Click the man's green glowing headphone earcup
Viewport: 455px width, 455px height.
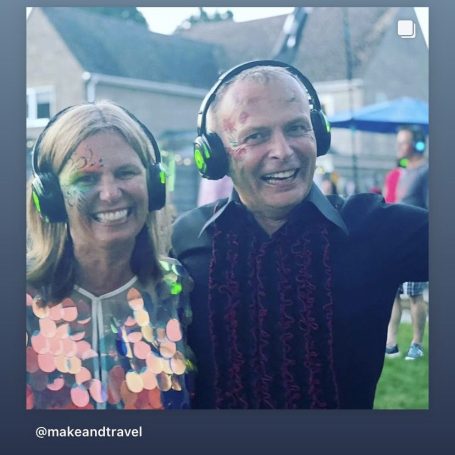coord(211,156)
